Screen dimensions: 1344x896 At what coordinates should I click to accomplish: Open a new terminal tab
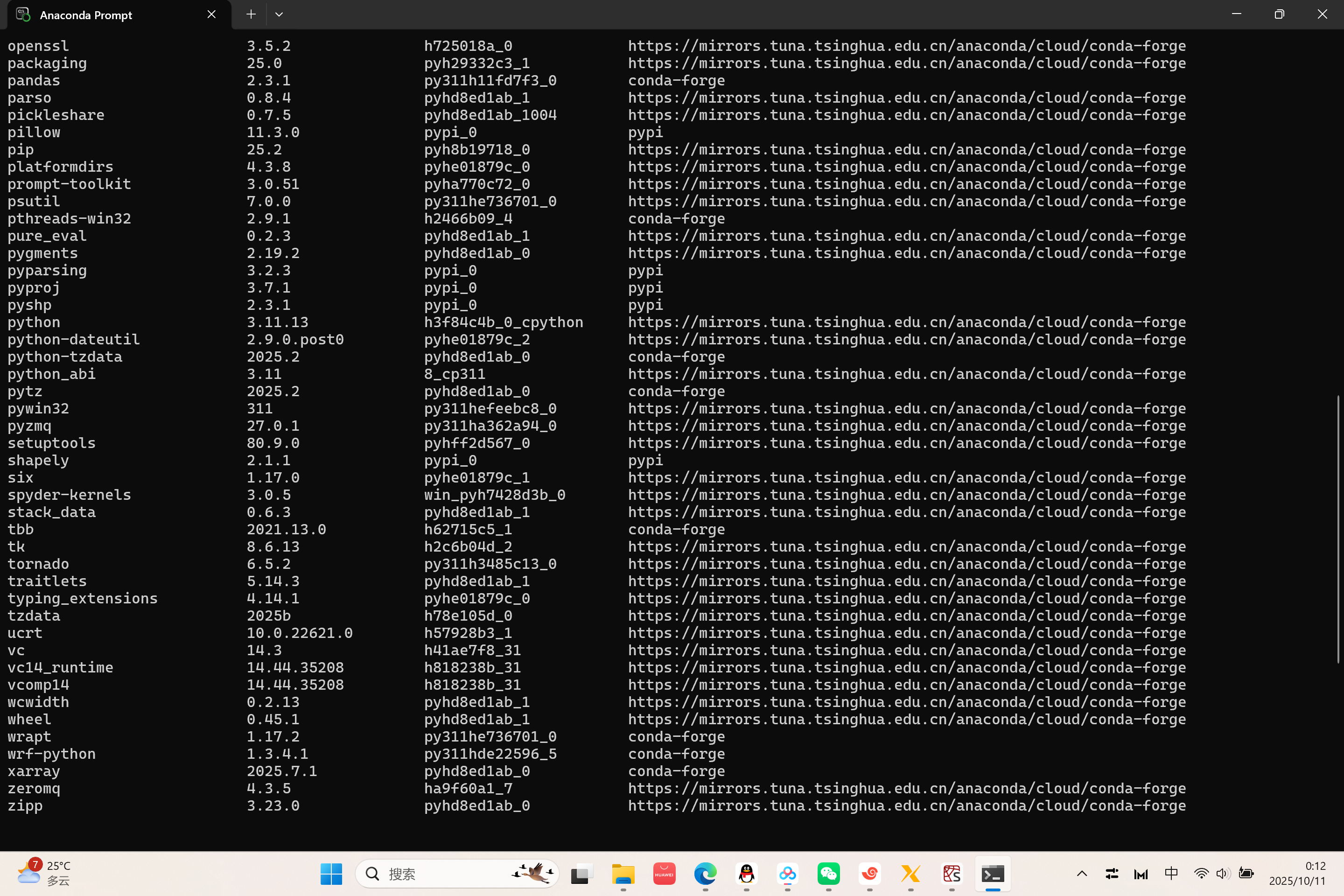(251, 14)
